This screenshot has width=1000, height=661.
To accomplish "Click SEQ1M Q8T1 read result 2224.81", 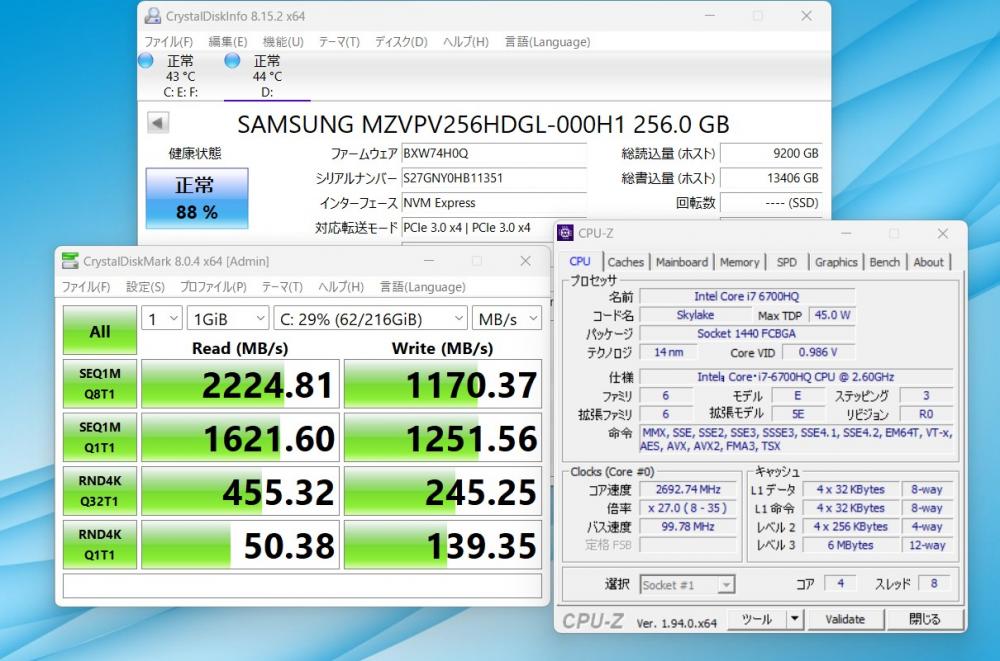I will coord(240,384).
